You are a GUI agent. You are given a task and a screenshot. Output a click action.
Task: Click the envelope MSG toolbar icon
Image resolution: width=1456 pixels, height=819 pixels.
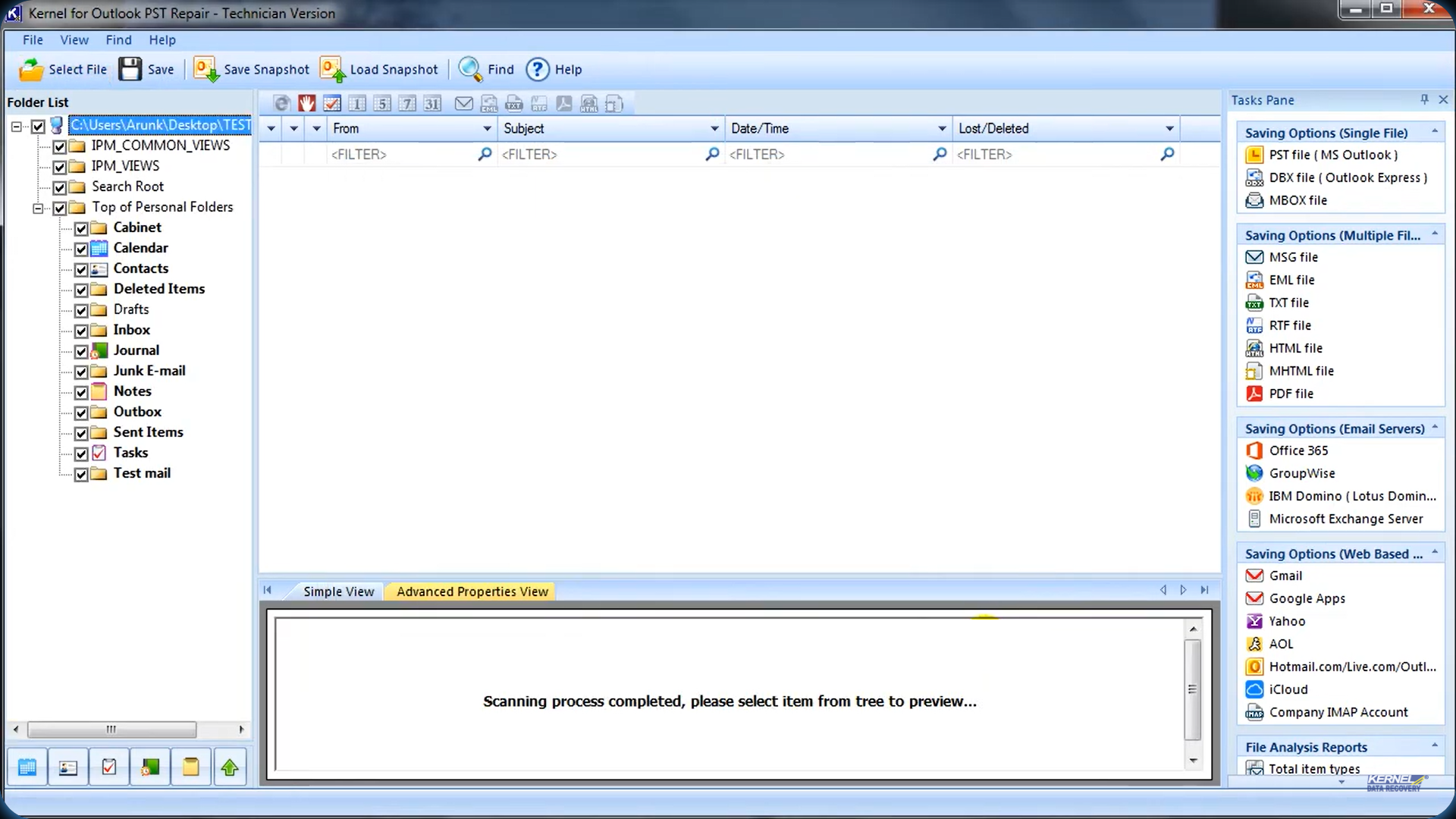point(464,104)
